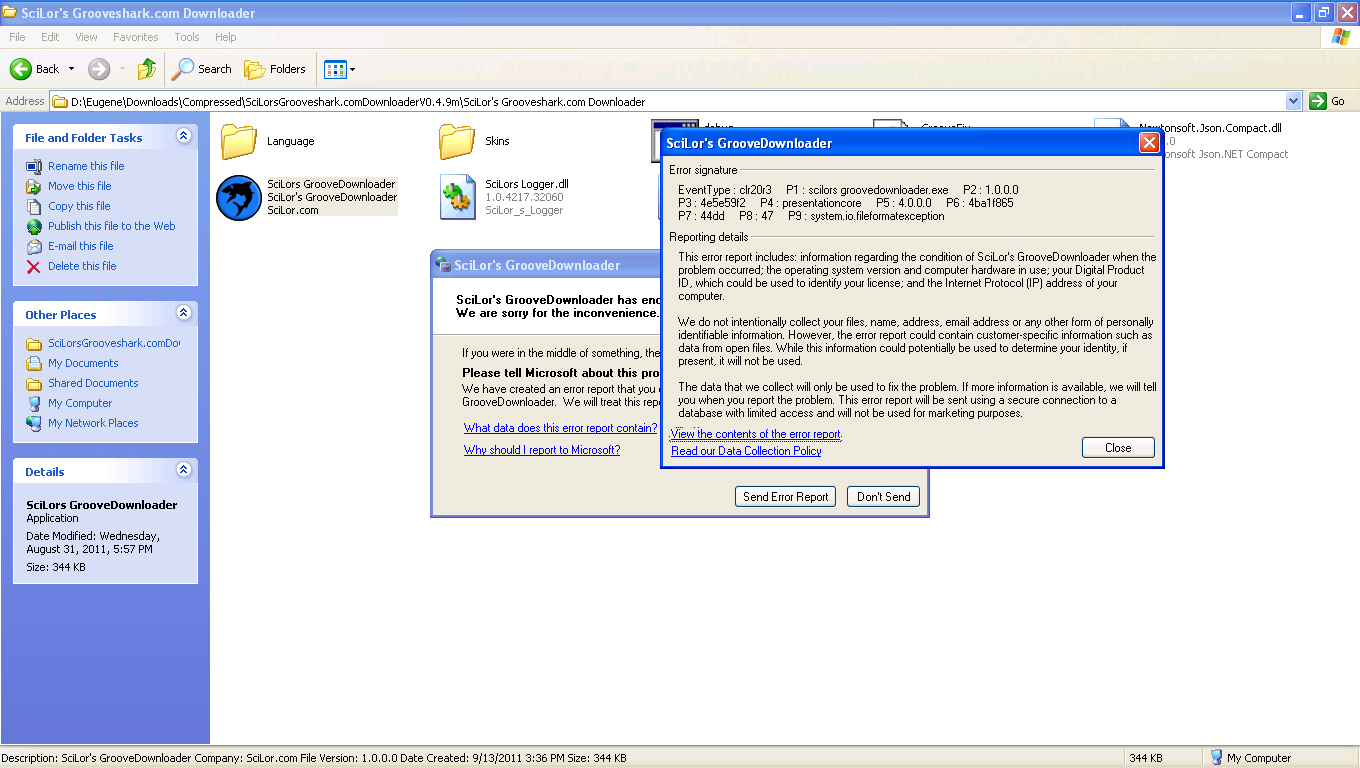
Task: Select the SciLors Logger.dll file icon
Action: pyautogui.click(x=458, y=197)
